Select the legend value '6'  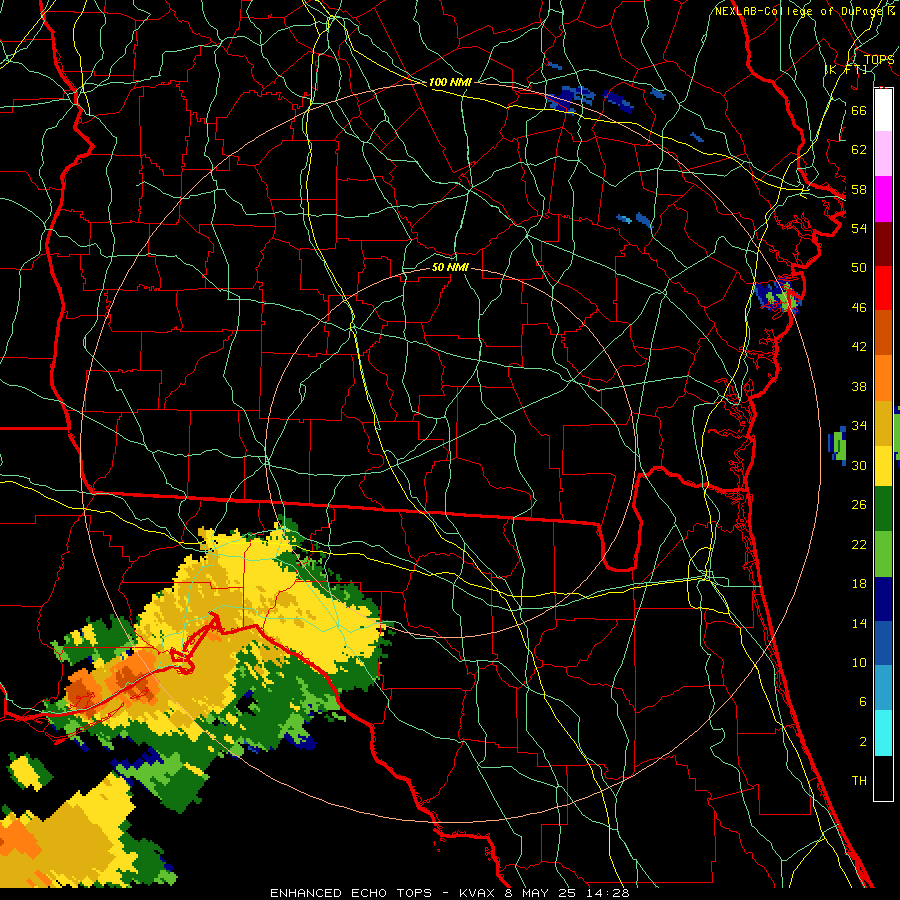pos(862,702)
